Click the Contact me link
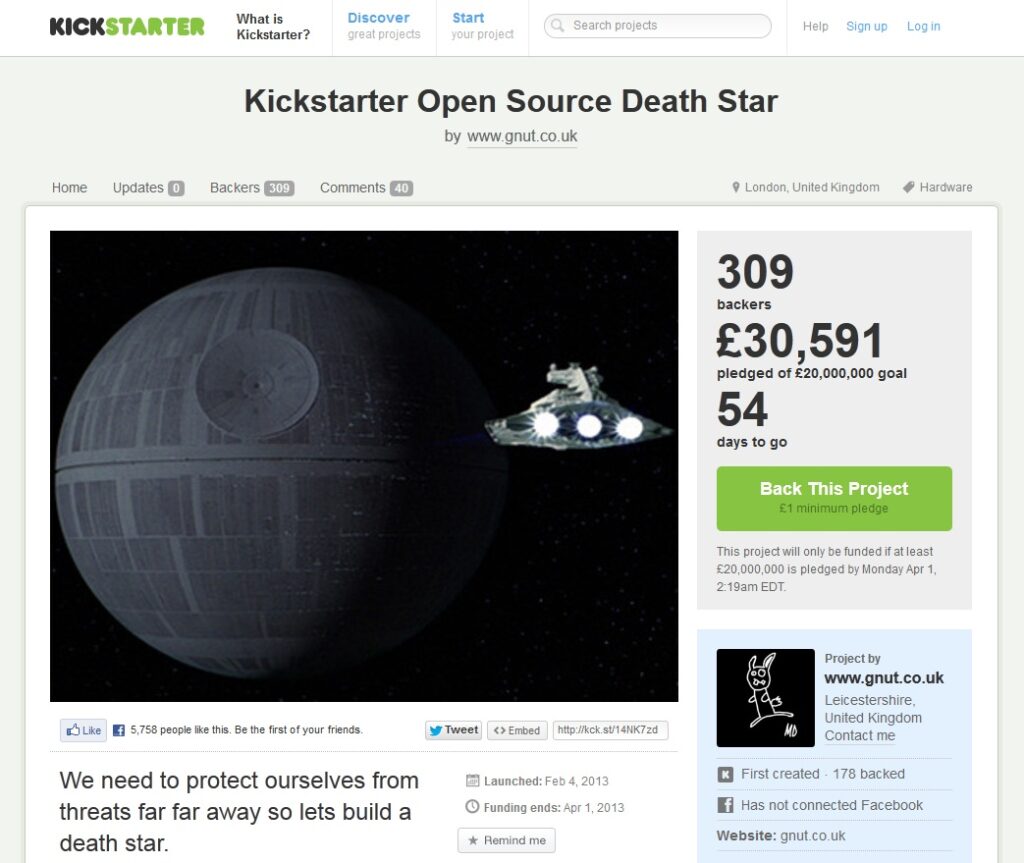This screenshot has width=1024, height=863. click(859, 736)
